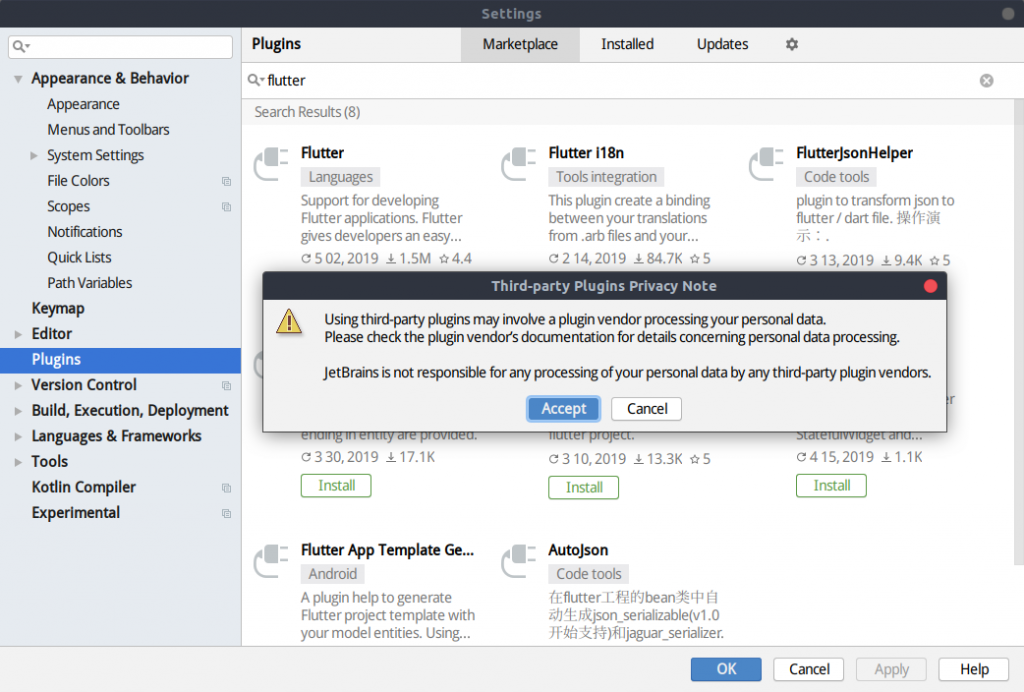Viewport: 1024px width, 692px height.
Task: Collapse the Appearance & Behavior section
Action: tap(18, 79)
